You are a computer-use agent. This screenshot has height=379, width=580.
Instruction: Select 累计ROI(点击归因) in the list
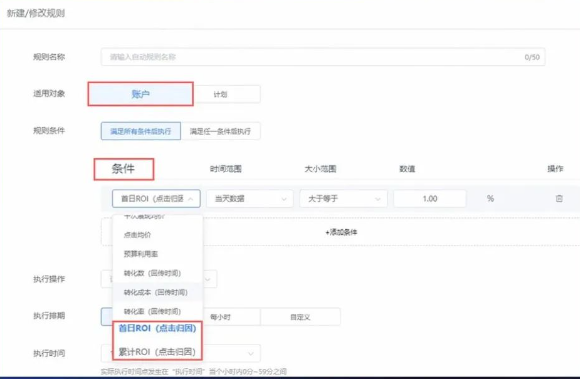tap(158, 352)
